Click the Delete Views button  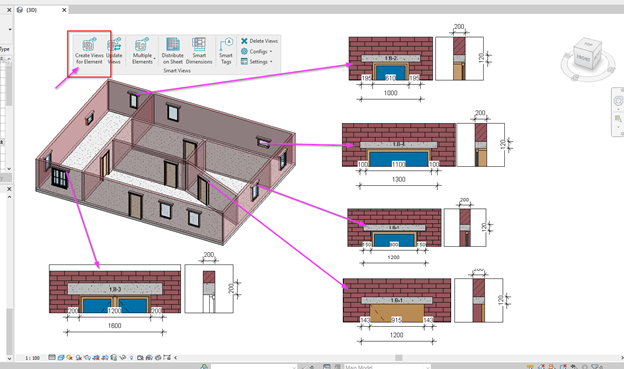(x=259, y=41)
